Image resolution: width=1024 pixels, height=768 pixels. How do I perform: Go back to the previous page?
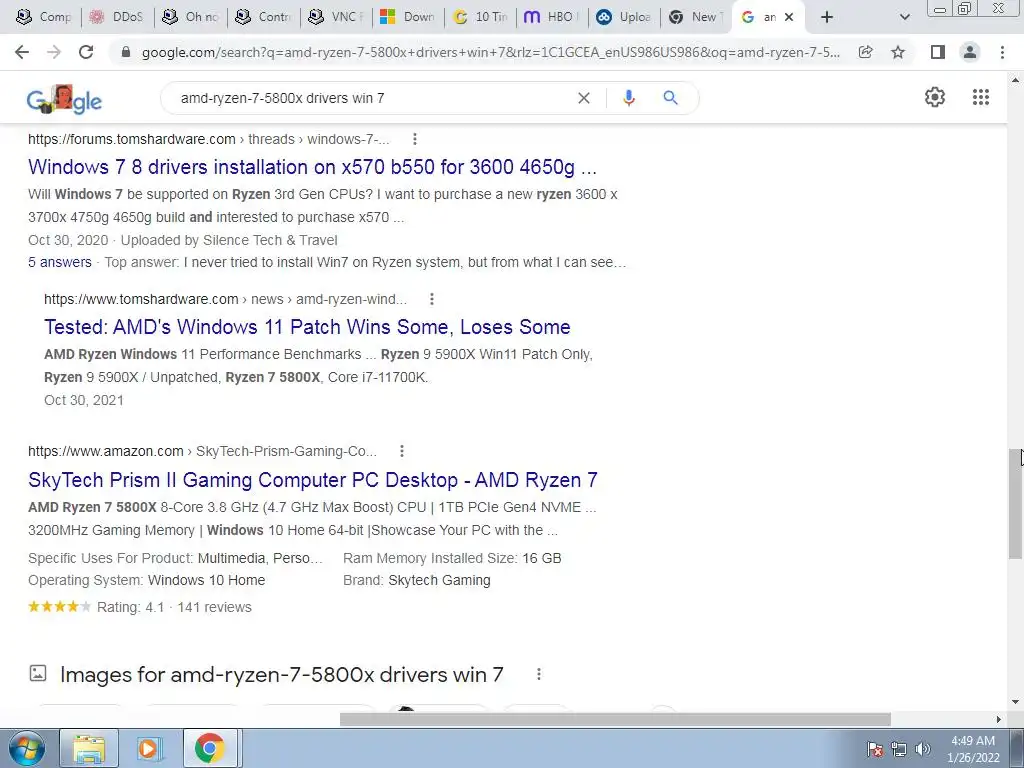click(22, 52)
